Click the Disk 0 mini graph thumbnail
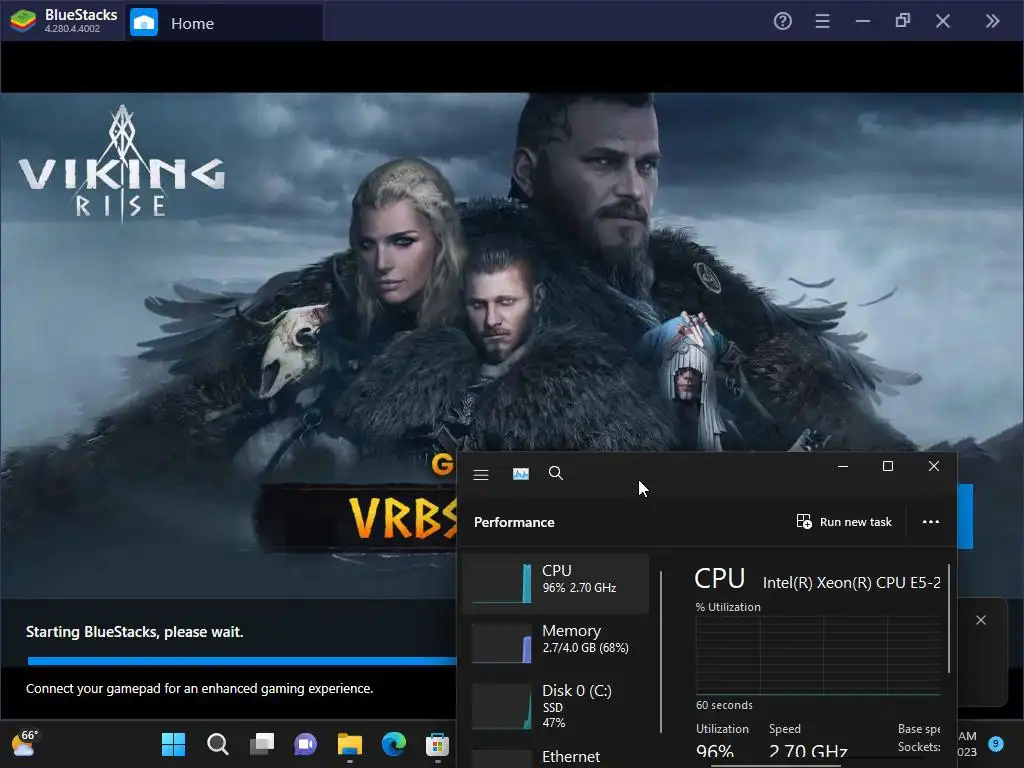The width and height of the screenshot is (1024, 768). (x=501, y=707)
